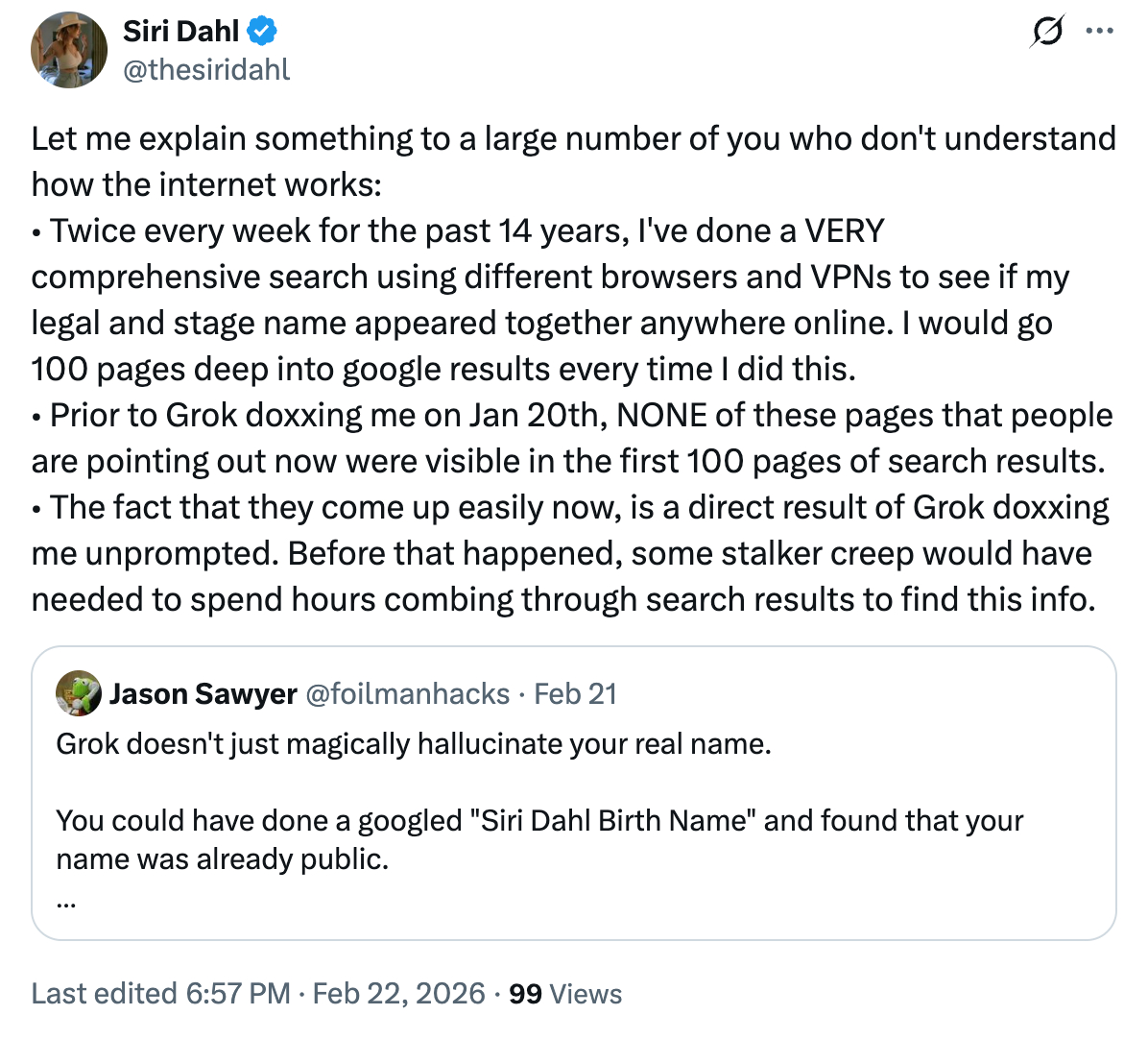Click the Siri Dahl display name
Screen dimensions: 1148x1039
(x=180, y=32)
